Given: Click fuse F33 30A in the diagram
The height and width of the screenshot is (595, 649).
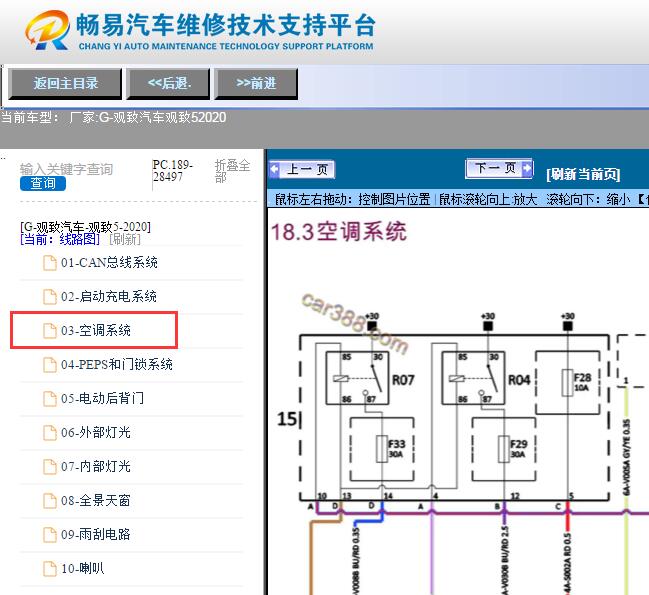Looking at the screenshot, I should click(x=382, y=449).
